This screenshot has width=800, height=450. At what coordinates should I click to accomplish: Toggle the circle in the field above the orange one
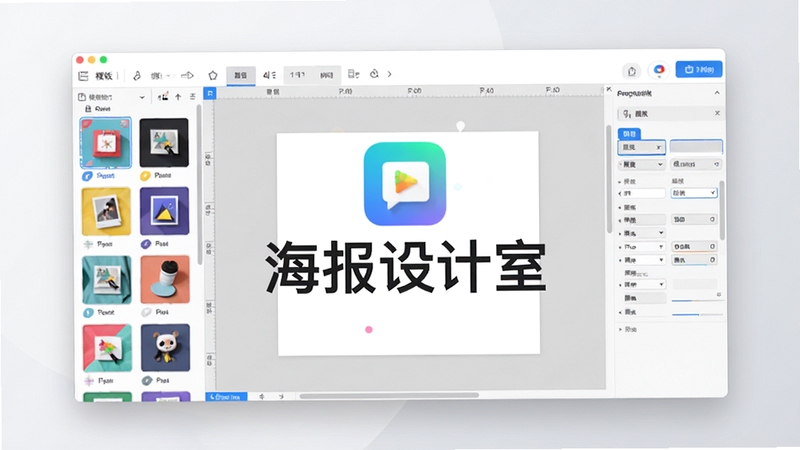[x=712, y=219]
